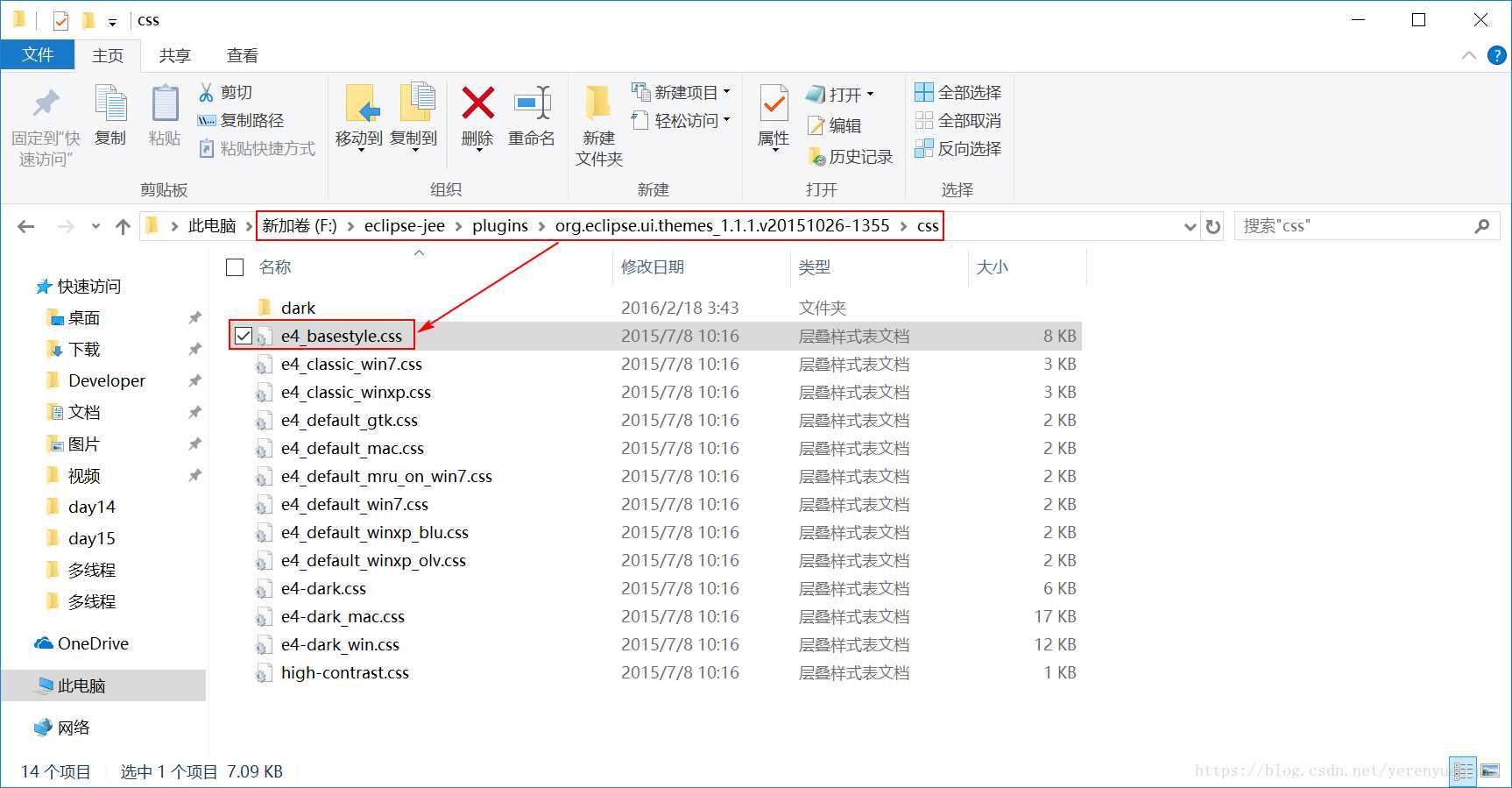The width and height of the screenshot is (1512, 788).
Task: Switch to the Share tab
Action: pos(174,56)
